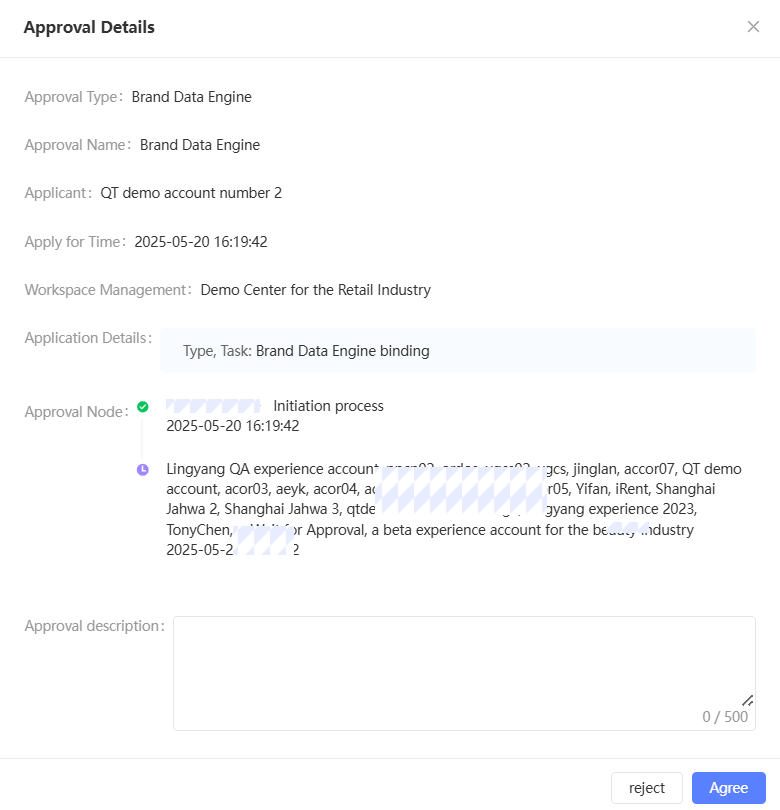Screen dimensions: 780x810
Task: Focus the Approval description text box
Action: click(464, 660)
